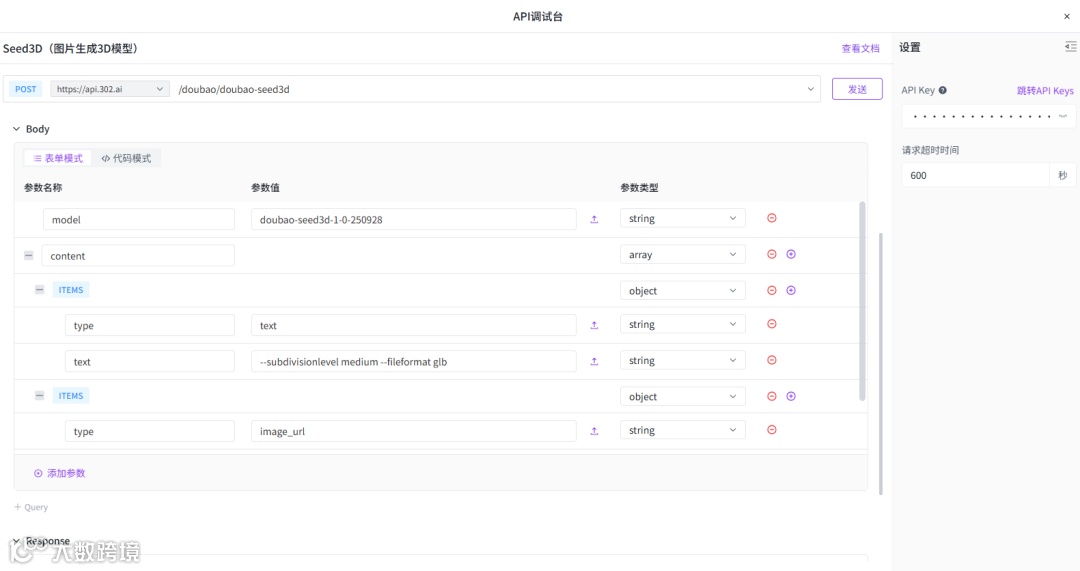Edit the --subdivisionlevel medium value field

pos(413,361)
